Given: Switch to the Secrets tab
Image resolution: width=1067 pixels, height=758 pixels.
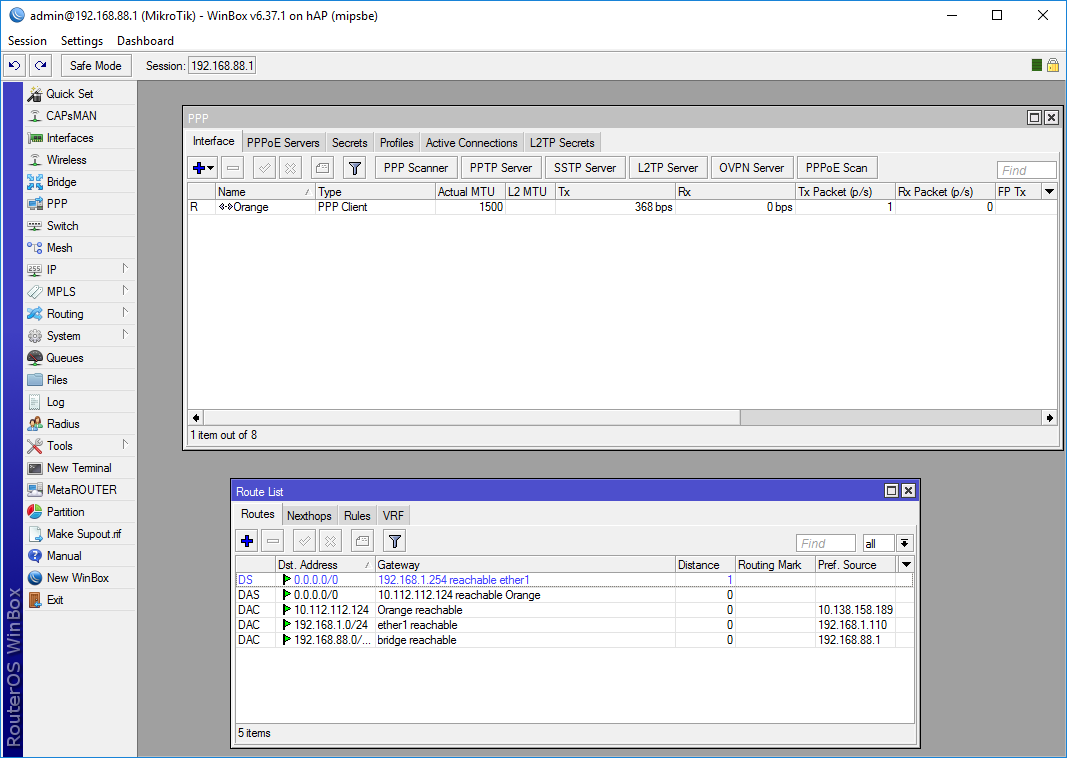Looking at the screenshot, I should [350, 143].
